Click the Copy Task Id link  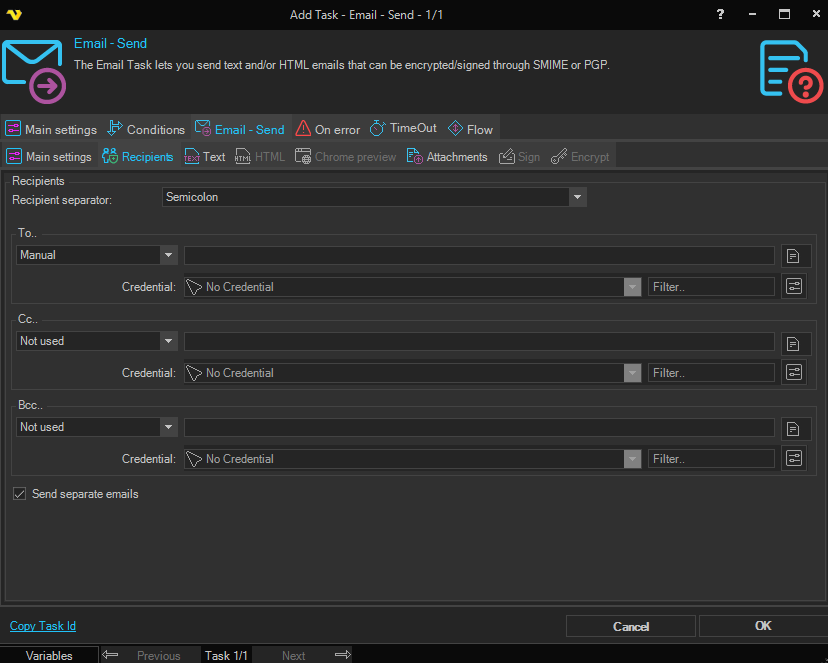[43, 626]
